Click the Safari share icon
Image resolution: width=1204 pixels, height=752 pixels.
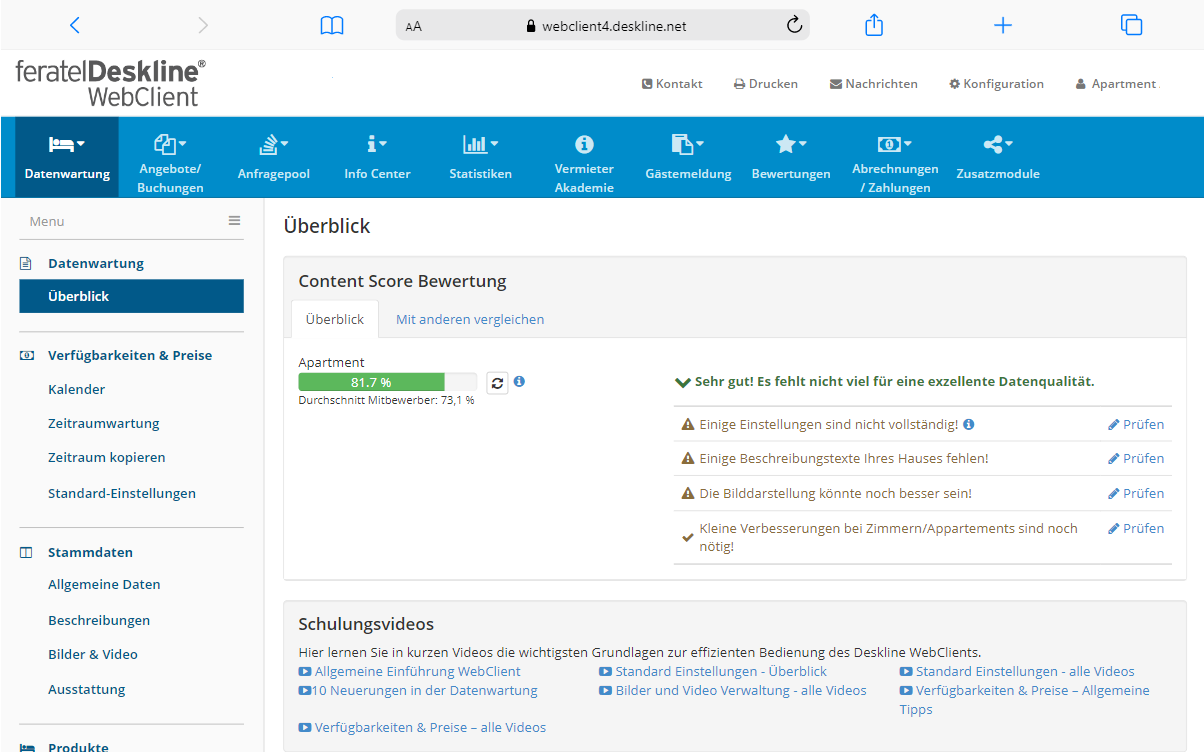coord(874,26)
